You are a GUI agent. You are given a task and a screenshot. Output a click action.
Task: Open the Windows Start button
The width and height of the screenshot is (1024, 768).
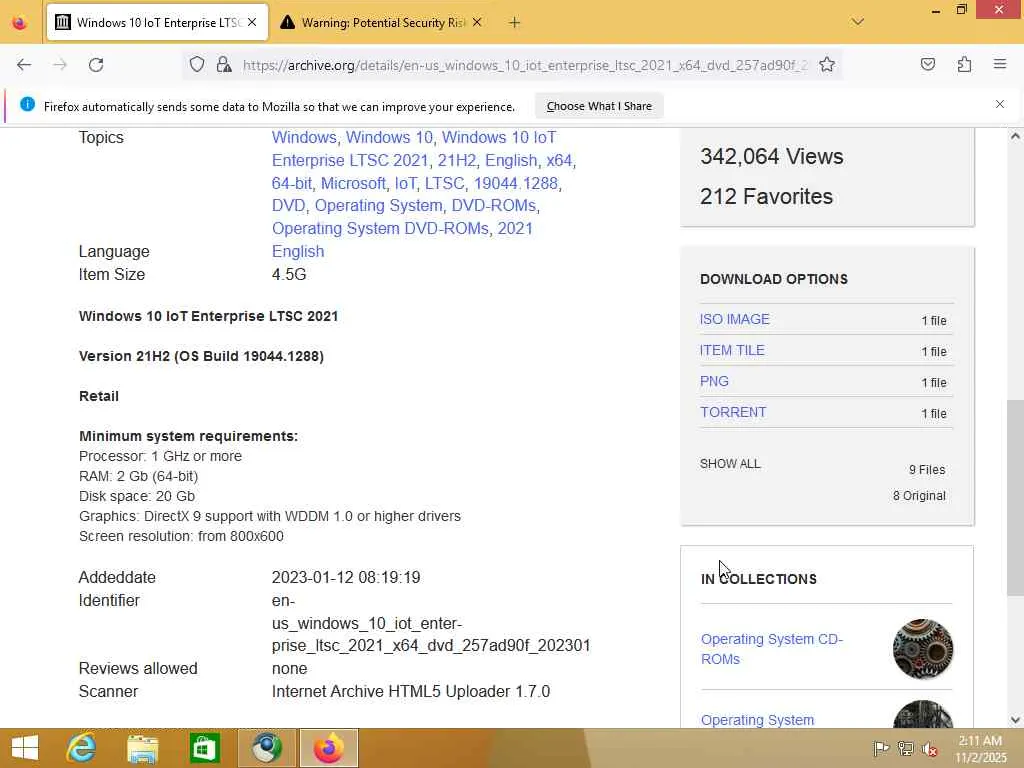coord(25,748)
